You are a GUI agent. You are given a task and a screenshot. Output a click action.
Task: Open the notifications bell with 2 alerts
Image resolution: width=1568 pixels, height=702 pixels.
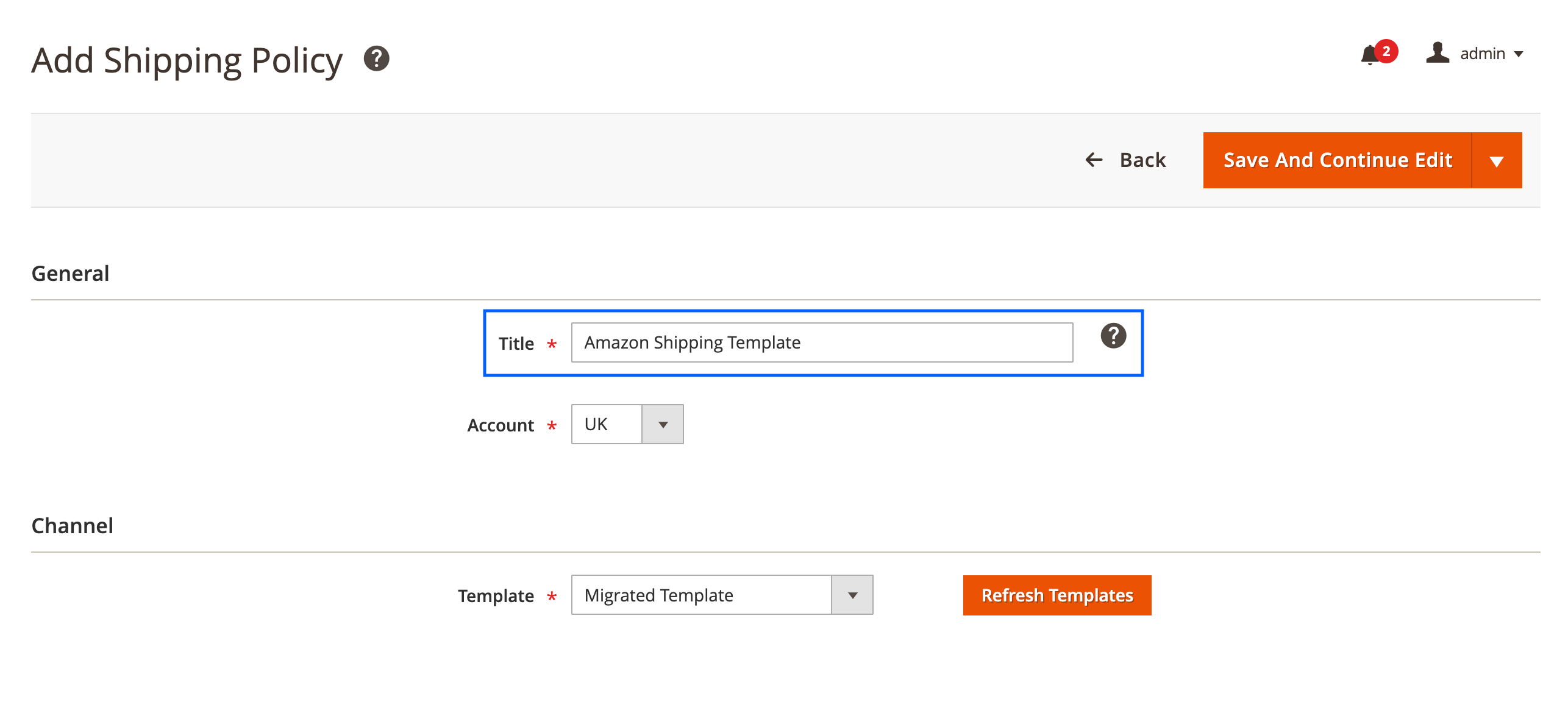pos(1370,54)
